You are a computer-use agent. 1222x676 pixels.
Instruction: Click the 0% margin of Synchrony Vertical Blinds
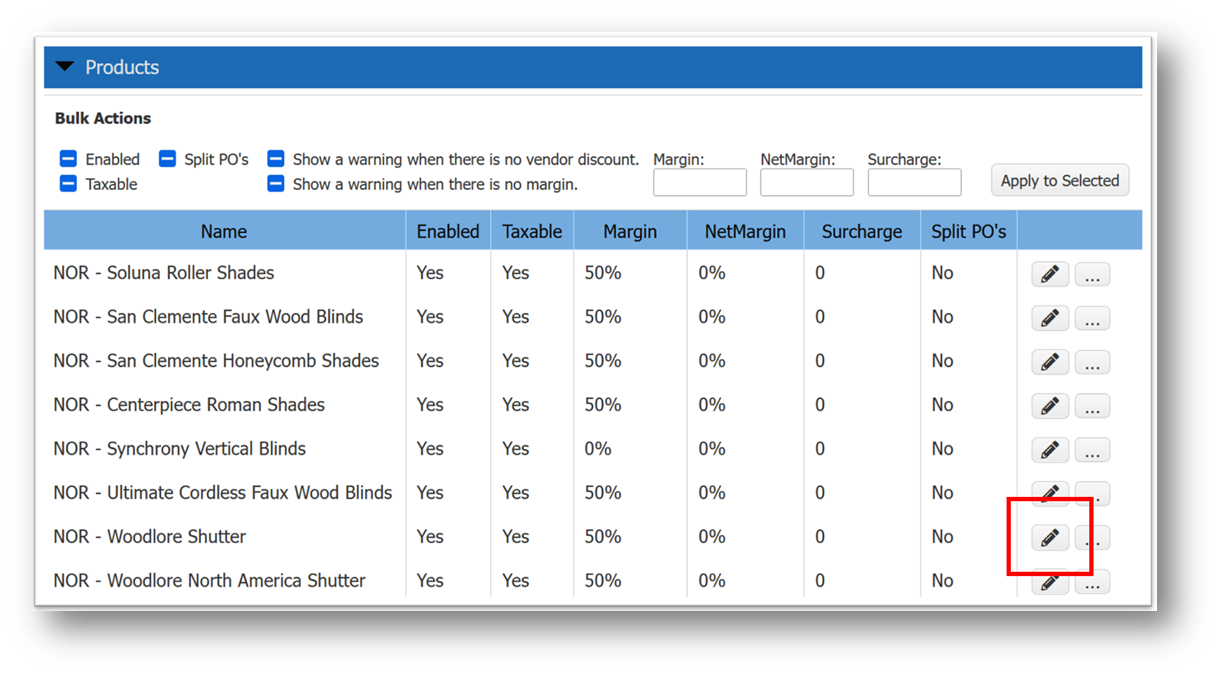598,449
